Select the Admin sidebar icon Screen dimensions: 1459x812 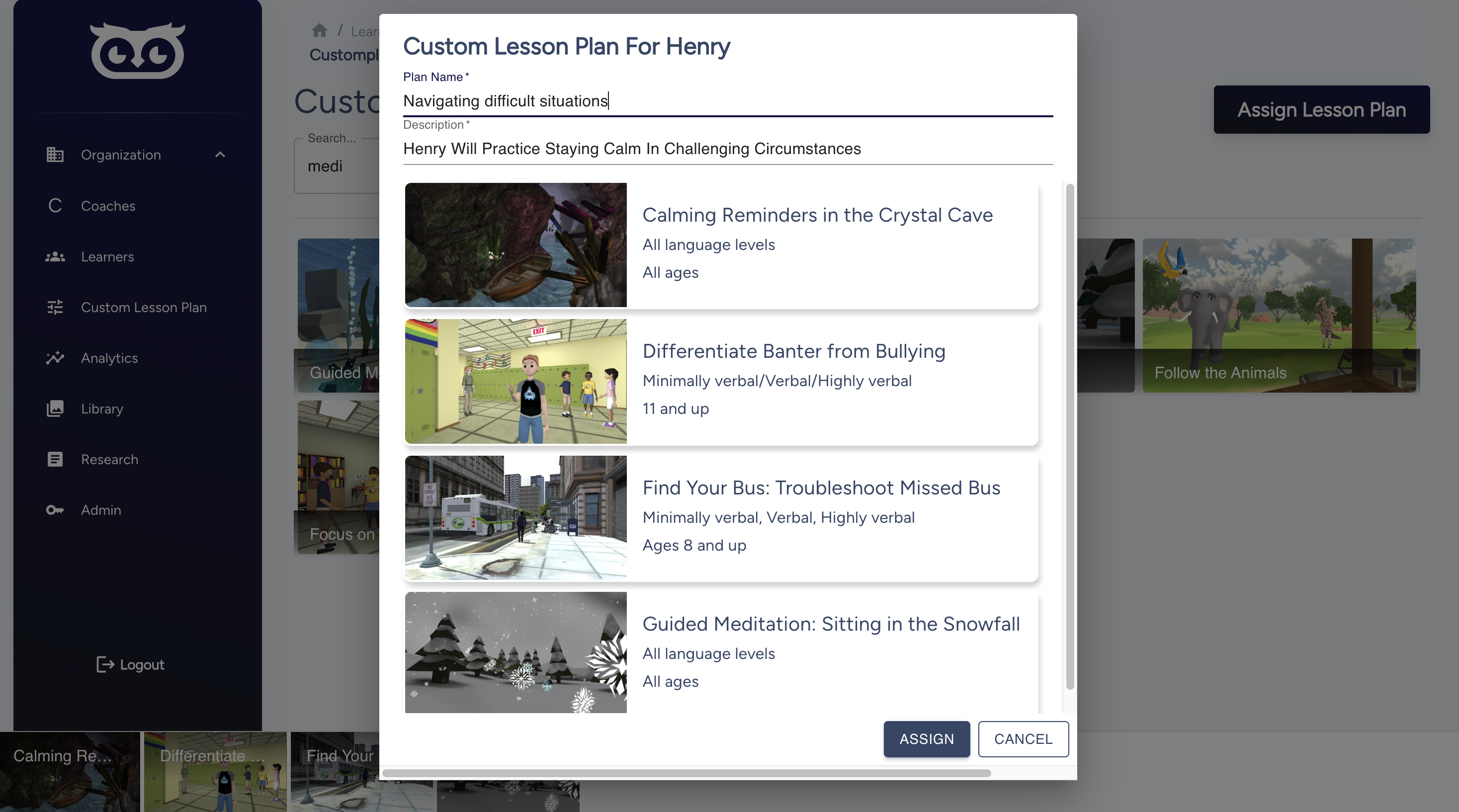point(54,510)
